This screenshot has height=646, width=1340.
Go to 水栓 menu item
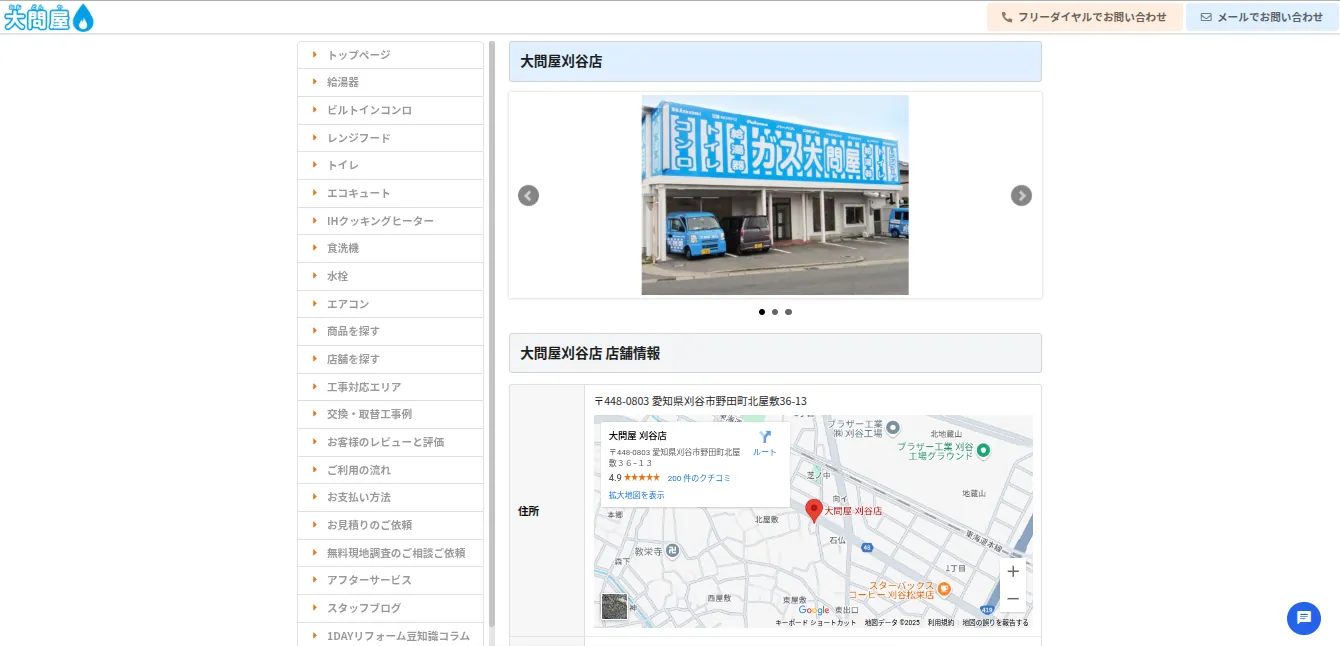390,276
